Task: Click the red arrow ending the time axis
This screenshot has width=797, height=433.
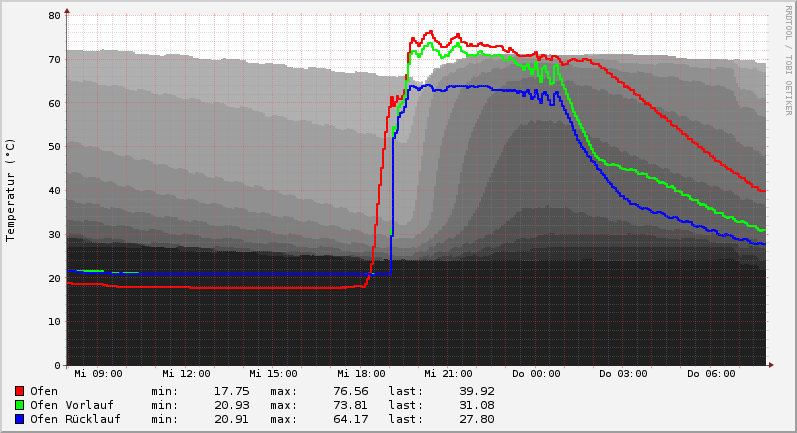Action: pyautogui.click(x=771, y=365)
